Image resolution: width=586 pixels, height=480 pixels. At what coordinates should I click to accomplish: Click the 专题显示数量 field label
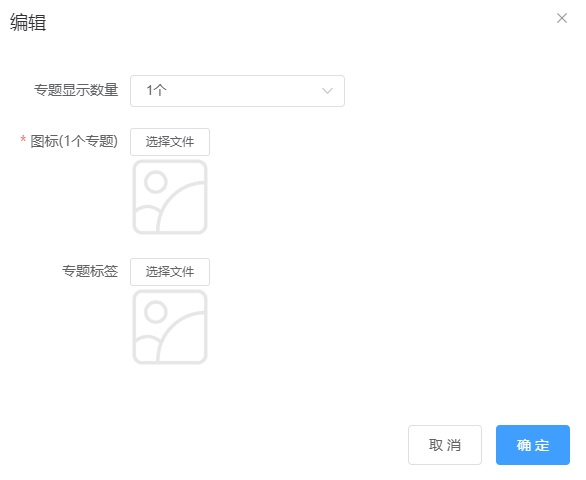coord(76,90)
